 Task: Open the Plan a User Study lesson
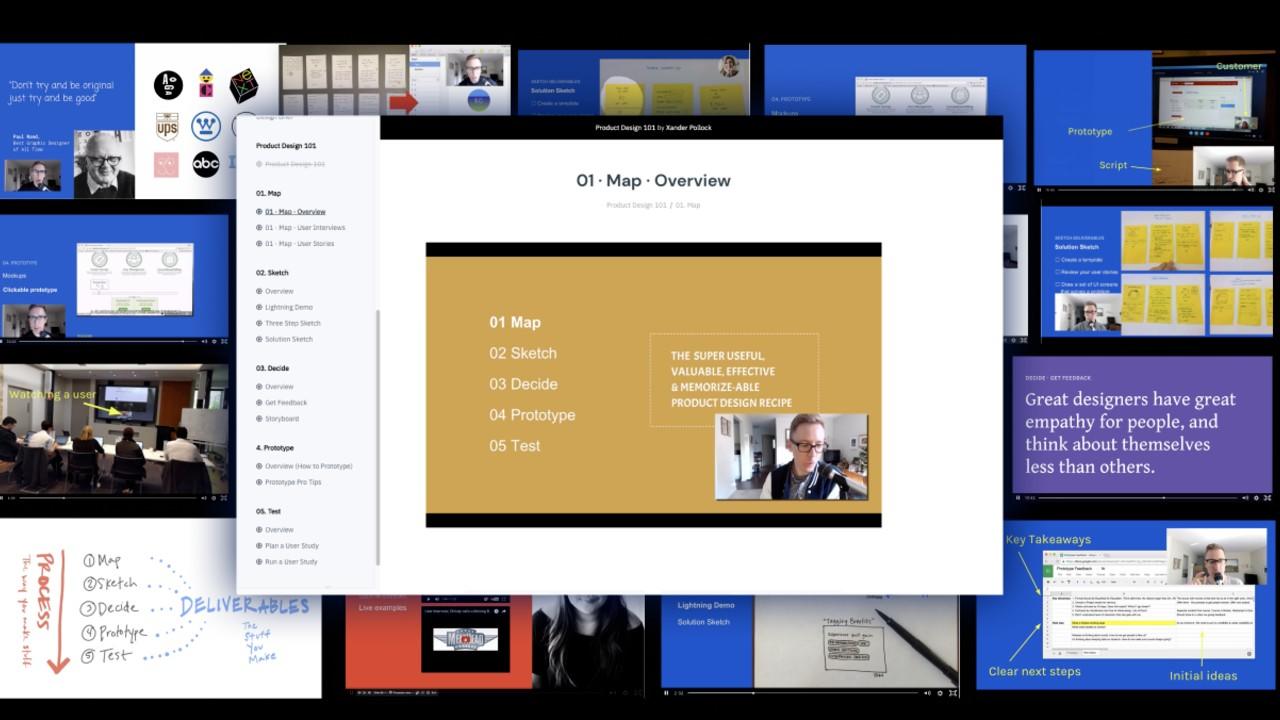pos(292,546)
